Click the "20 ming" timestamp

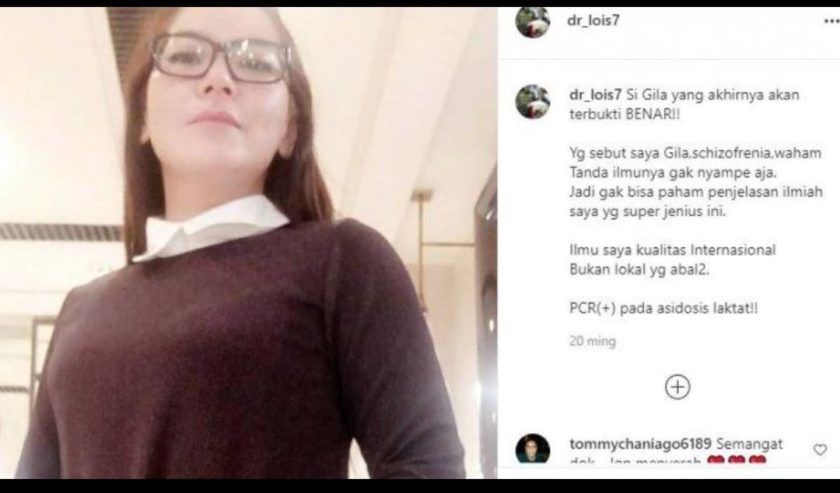pos(592,341)
